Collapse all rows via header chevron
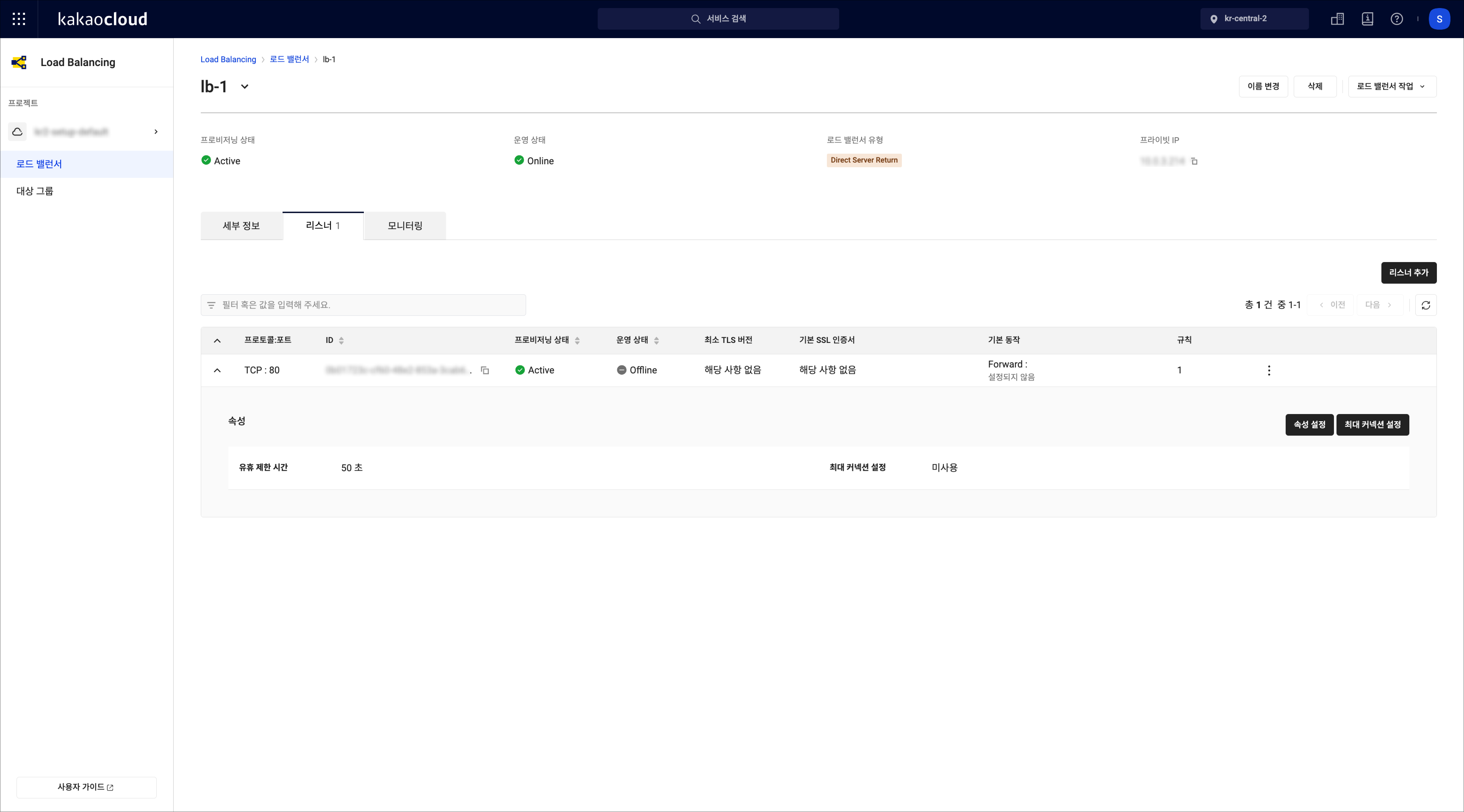 point(217,341)
